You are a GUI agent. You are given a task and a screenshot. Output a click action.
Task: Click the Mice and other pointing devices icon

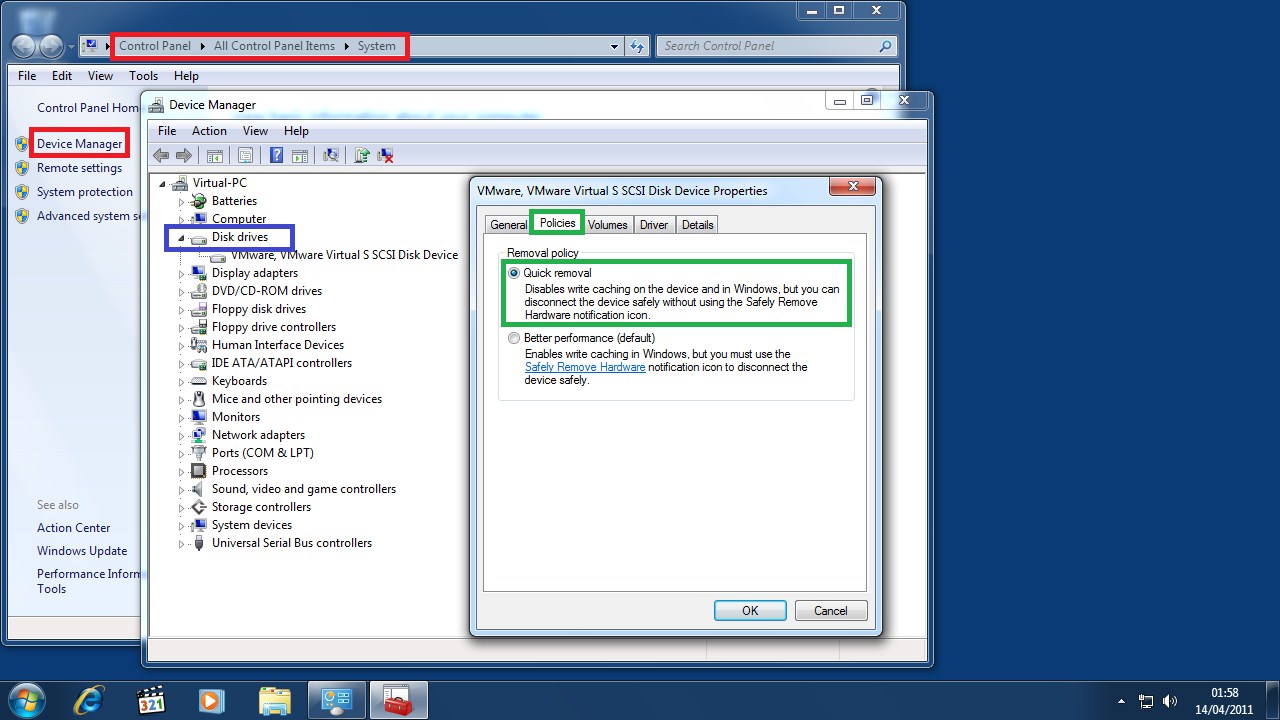coord(199,399)
